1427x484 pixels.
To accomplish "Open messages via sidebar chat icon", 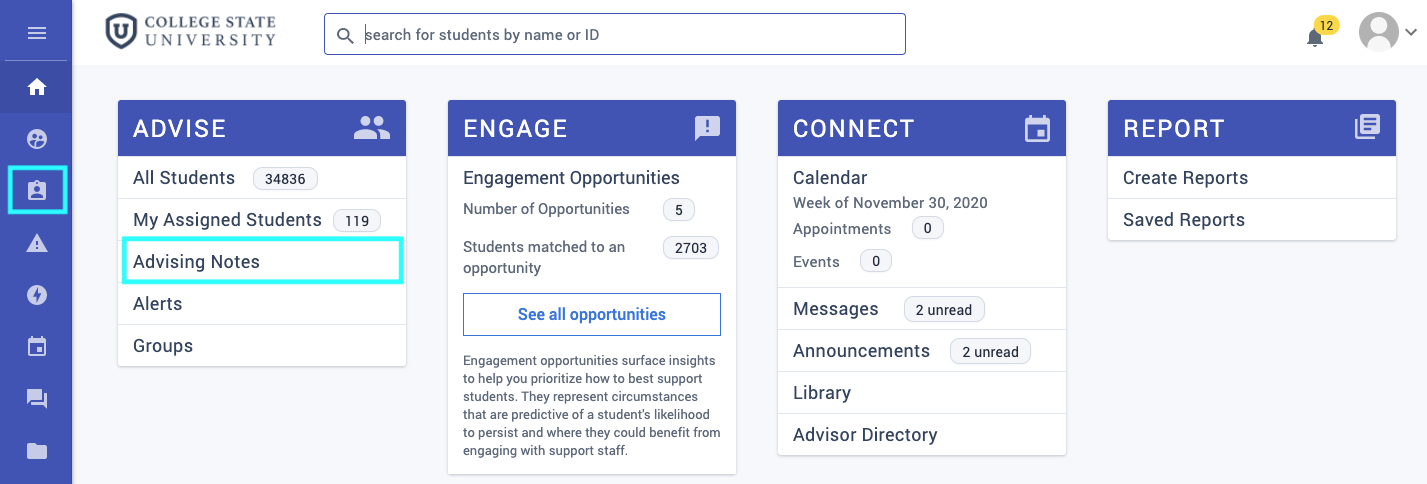I will tap(37, 399).
